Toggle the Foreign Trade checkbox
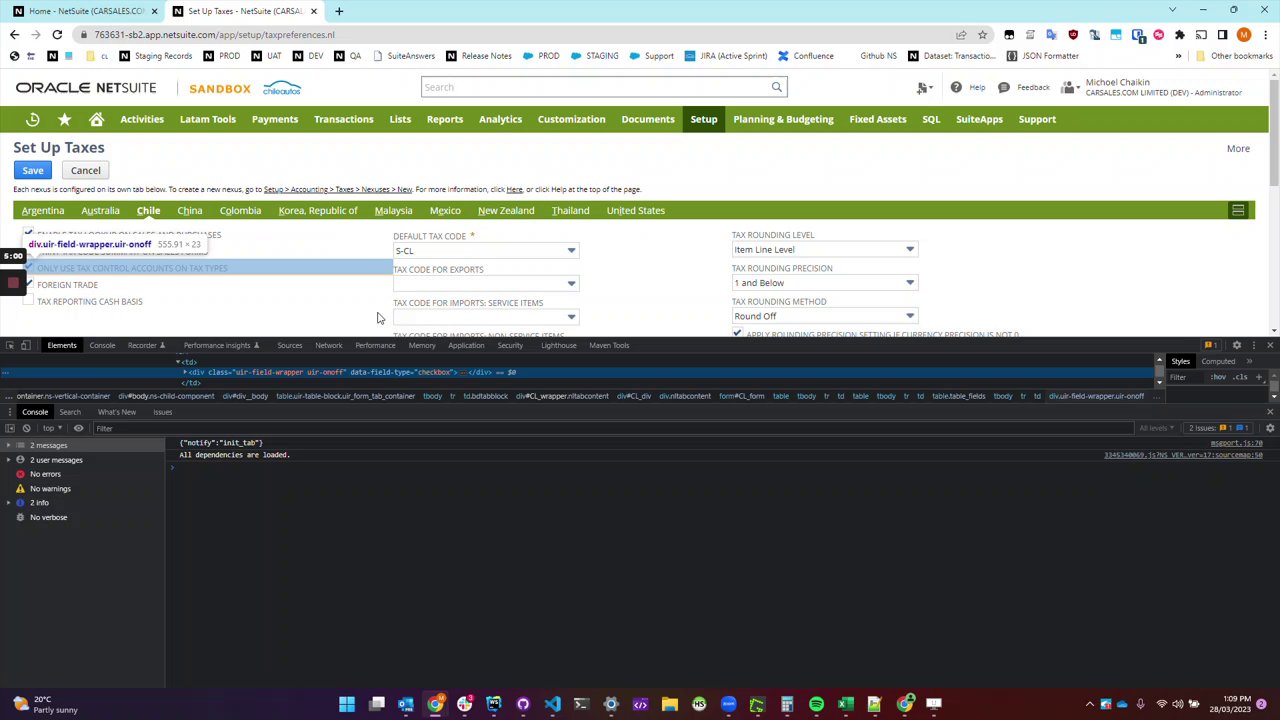The height and width of the screenshot is (720, 1280). (x=28, y=284)
